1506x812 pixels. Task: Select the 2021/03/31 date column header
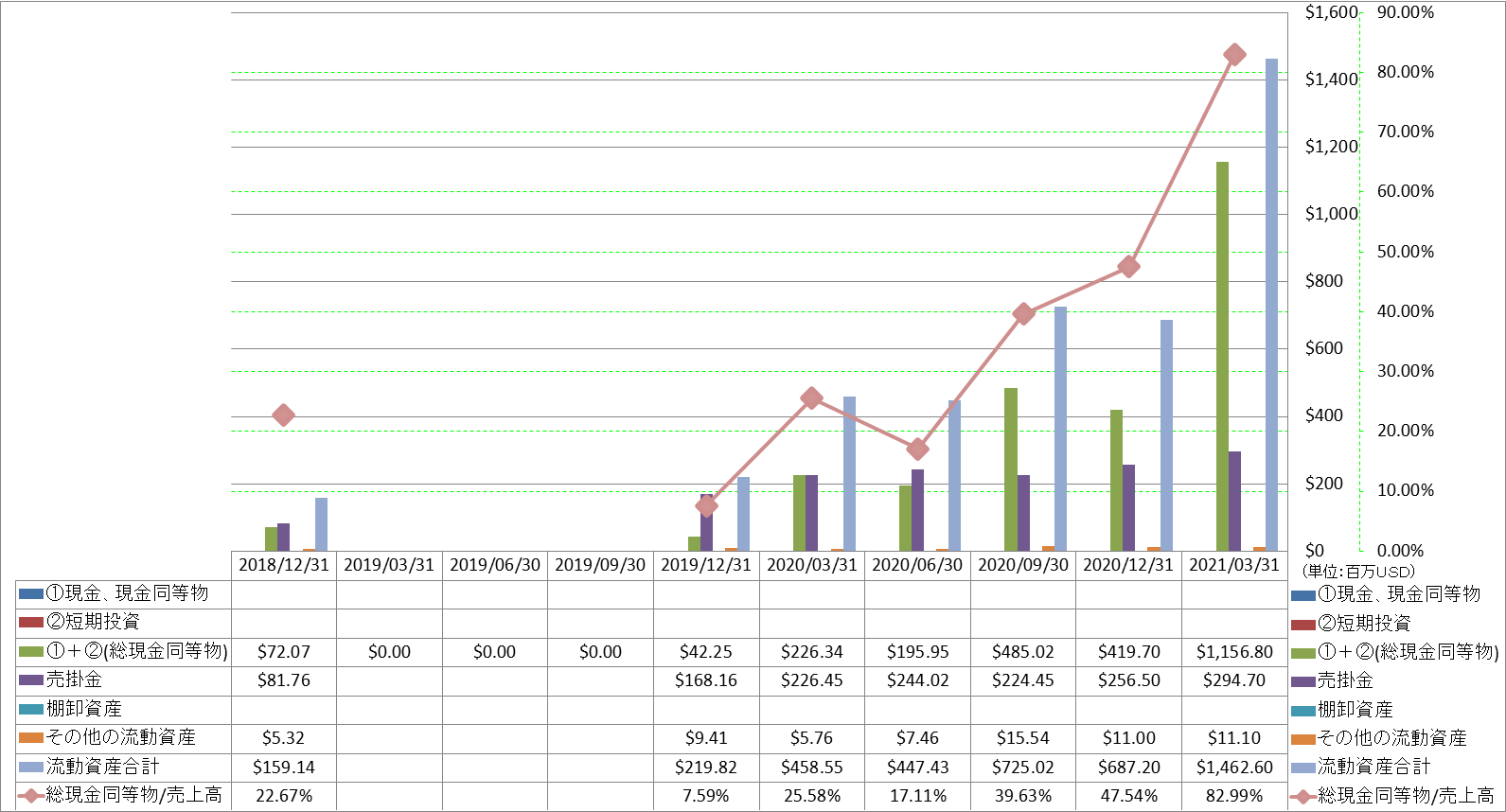1234,565
